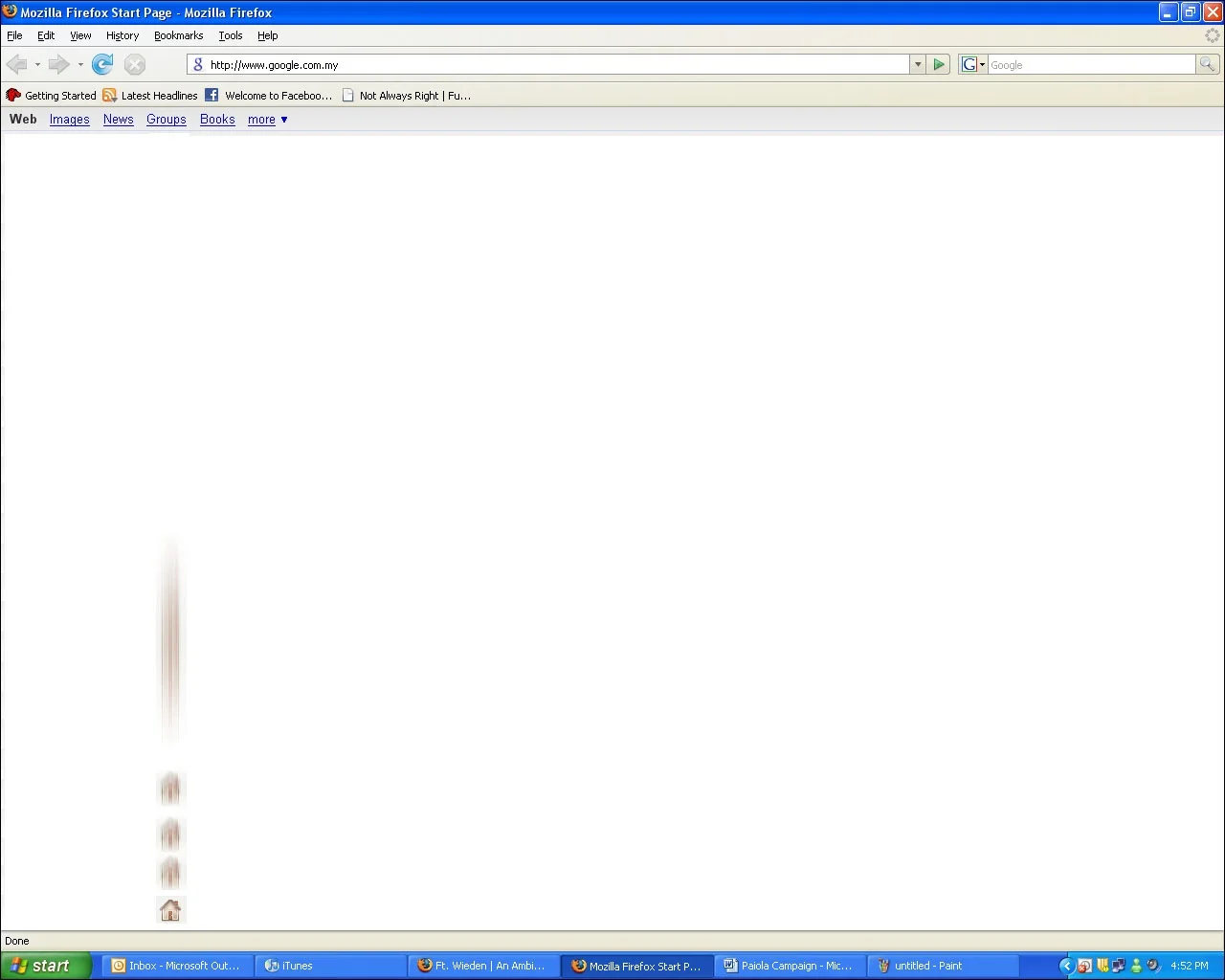This screenshot has width=1225, height=980.
Task: Click the Stop loading button
Action: point(135,64)
